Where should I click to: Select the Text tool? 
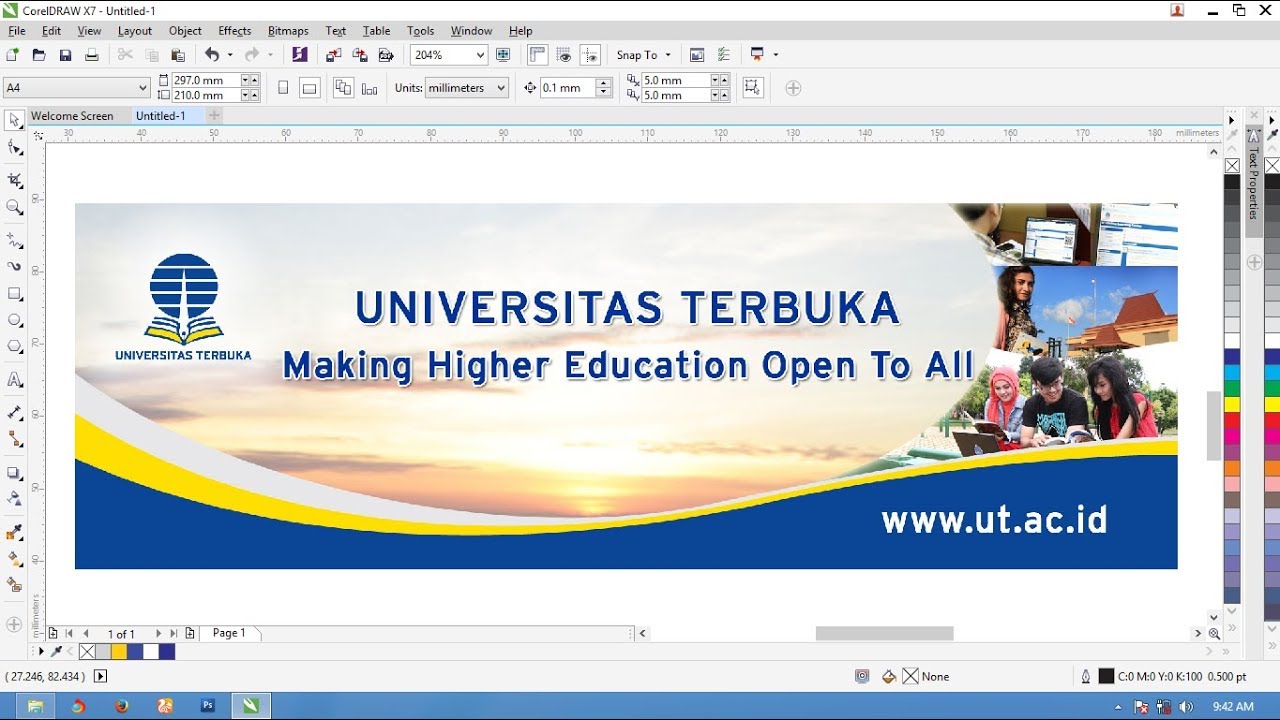pos(14,380)
